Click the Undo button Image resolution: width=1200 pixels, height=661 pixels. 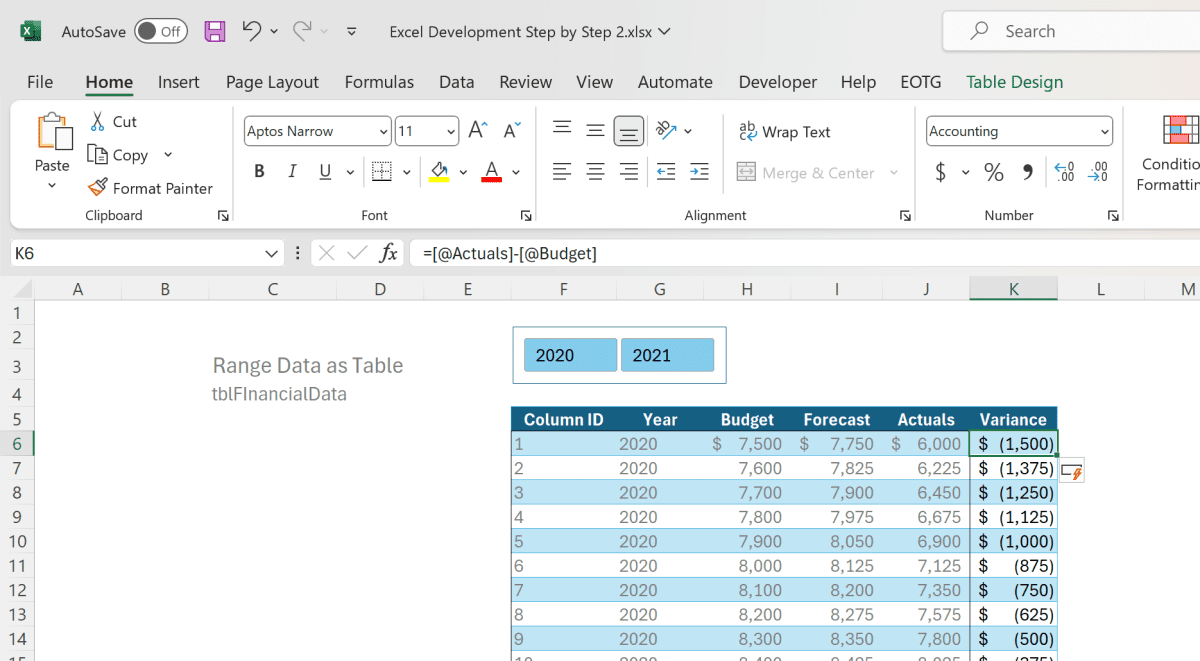252,31
